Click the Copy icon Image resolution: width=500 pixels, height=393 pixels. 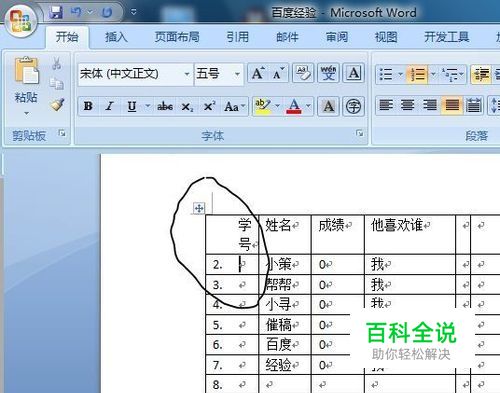pyautogui.click(x=57, y=84)
